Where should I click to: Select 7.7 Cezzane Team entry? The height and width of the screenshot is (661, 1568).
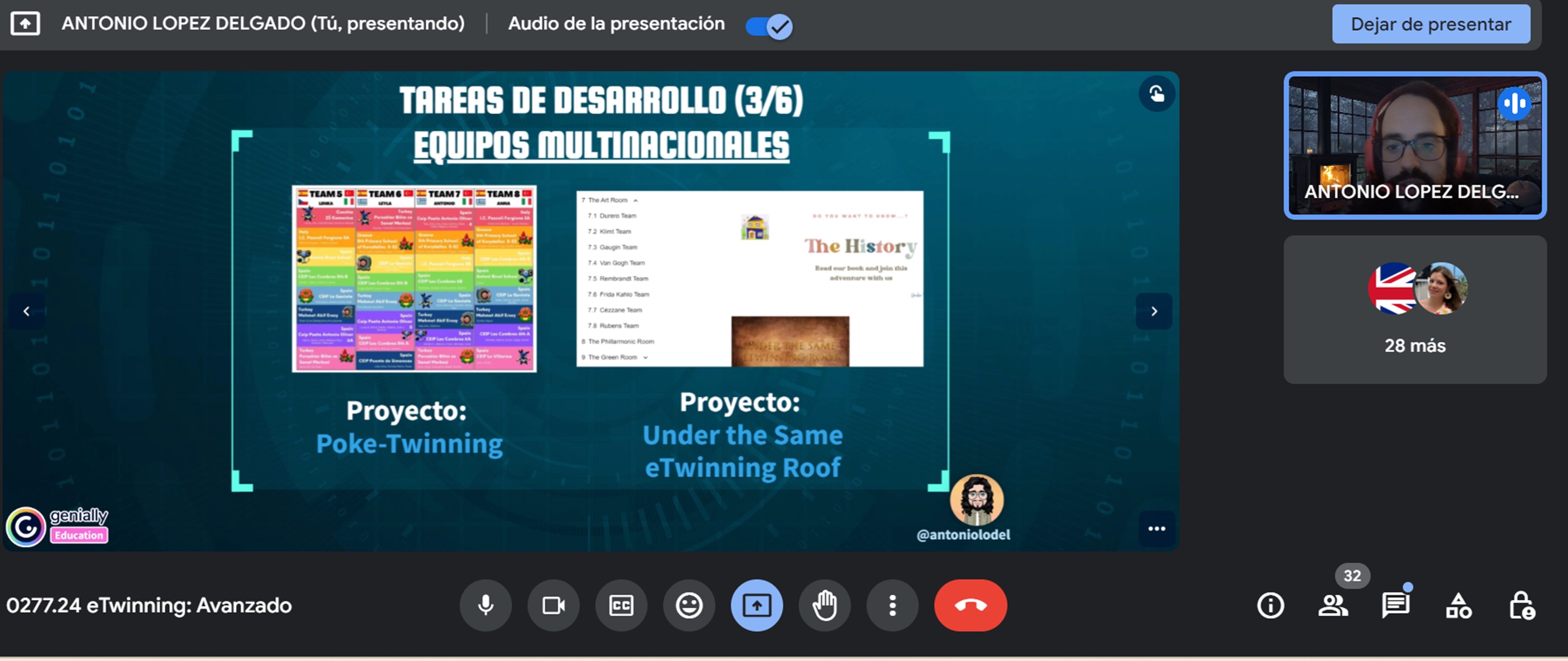coord(615,310)
